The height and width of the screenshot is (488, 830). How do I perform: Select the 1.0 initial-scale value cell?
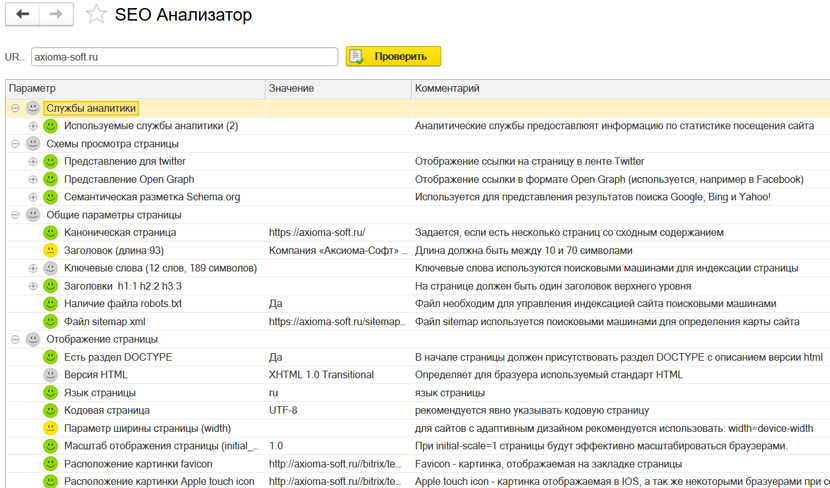coord(276,446)
